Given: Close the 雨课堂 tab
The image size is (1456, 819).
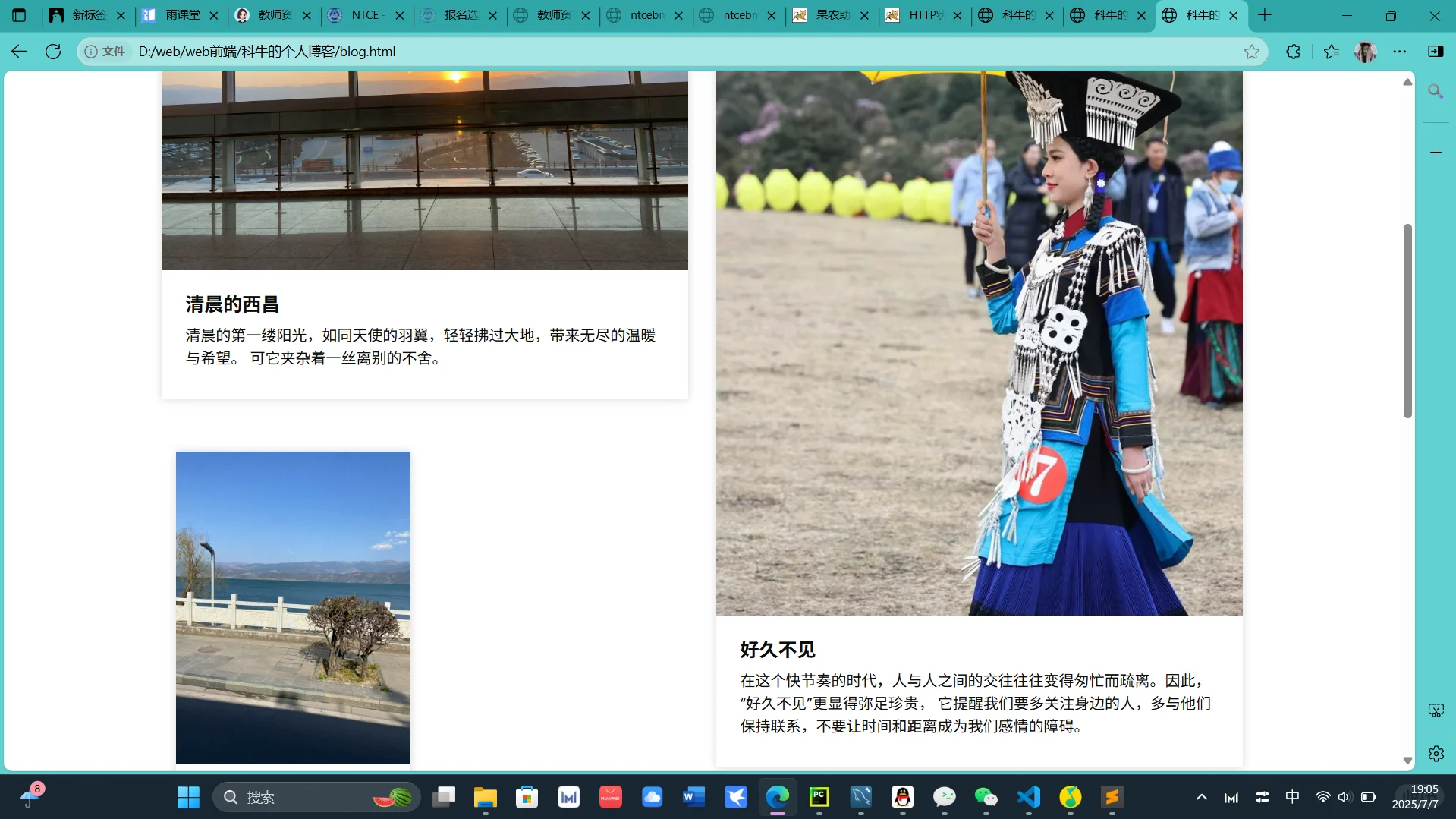Looking at the screenshot, I should (214, 15).
